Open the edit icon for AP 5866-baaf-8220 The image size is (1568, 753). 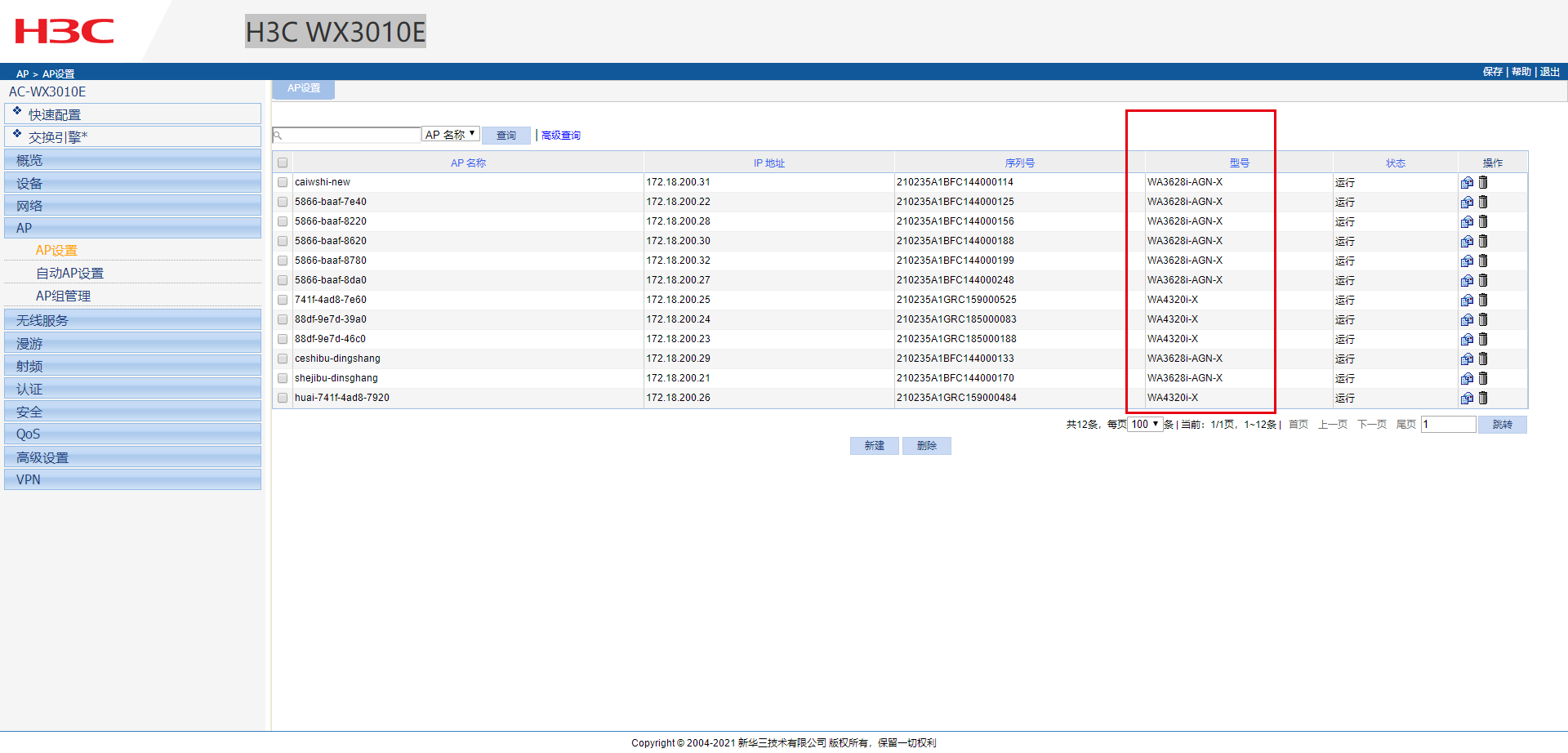point(1468,221)
